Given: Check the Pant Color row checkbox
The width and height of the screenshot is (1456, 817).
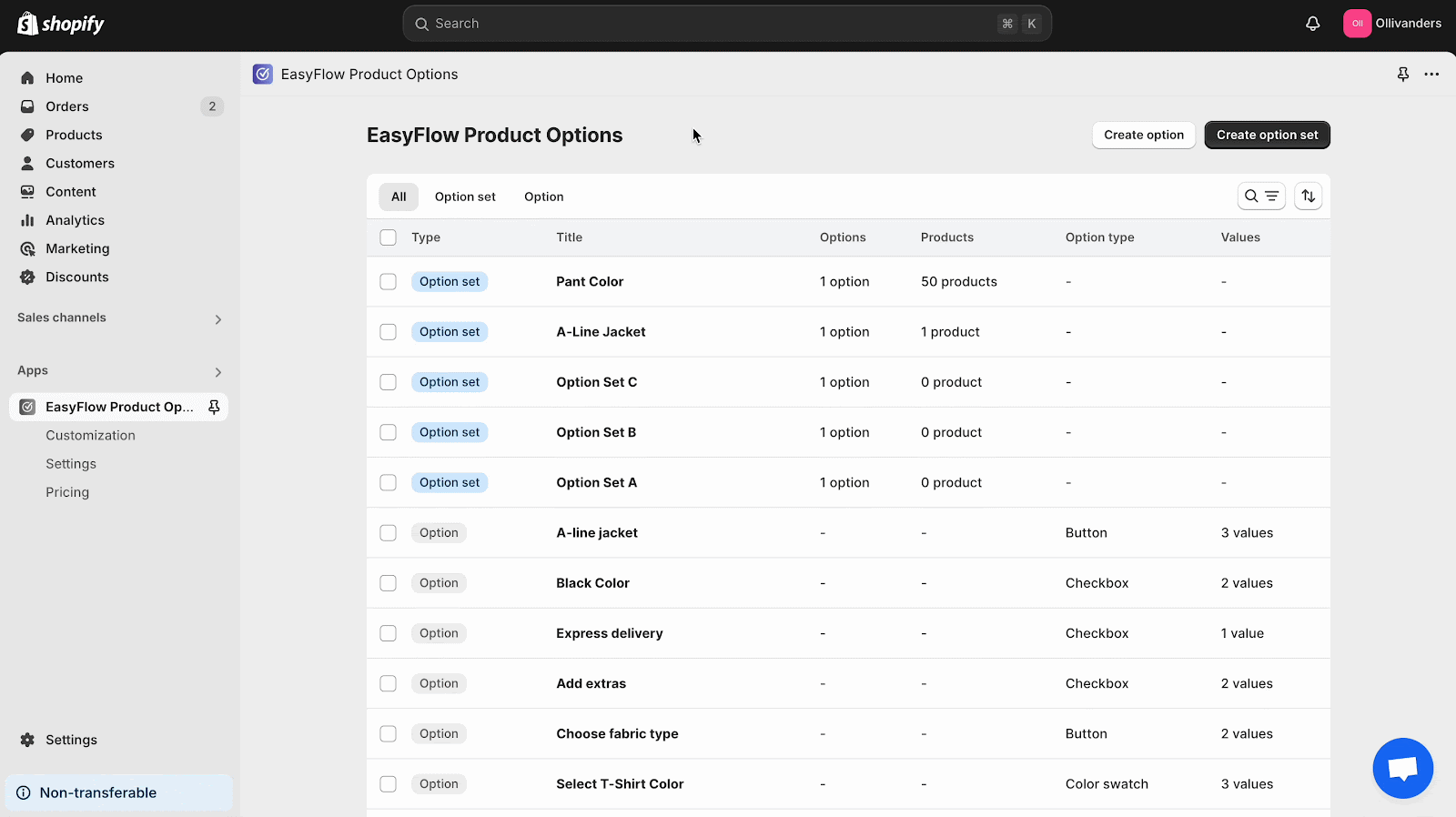Looking at the screenshot, I should coord(389,282).
